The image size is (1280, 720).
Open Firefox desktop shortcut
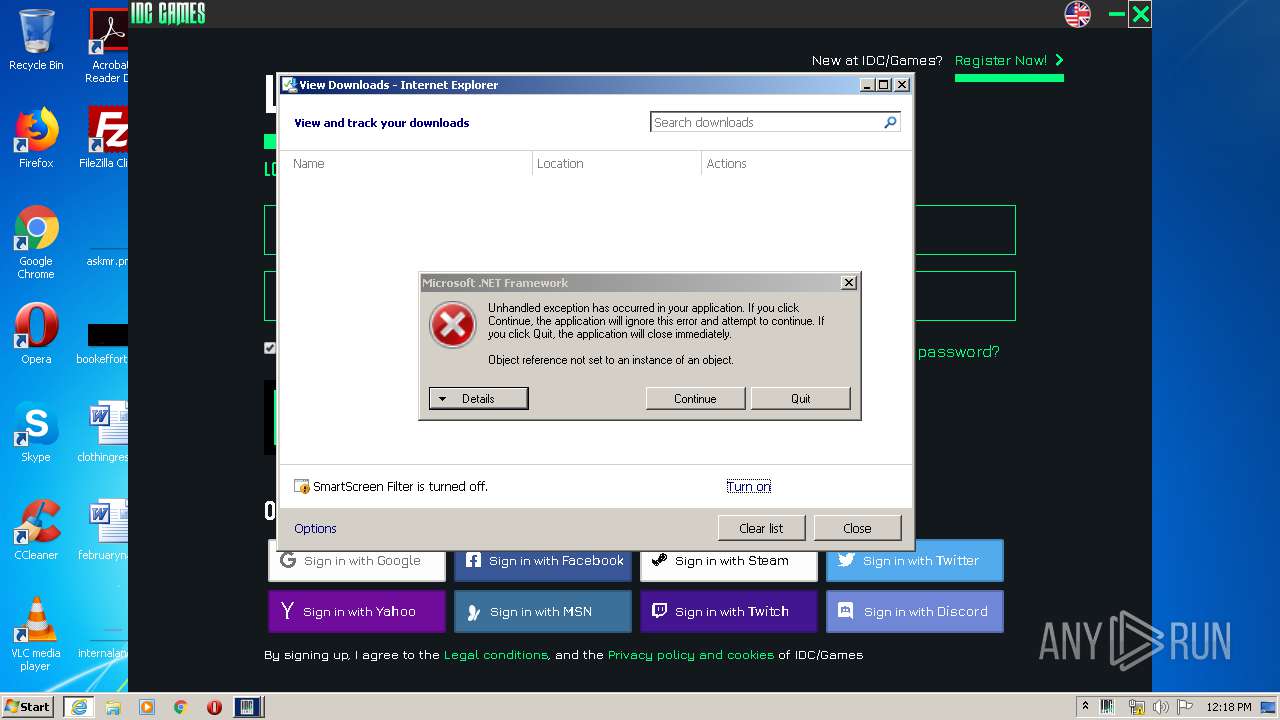click(x=36, y=138)
